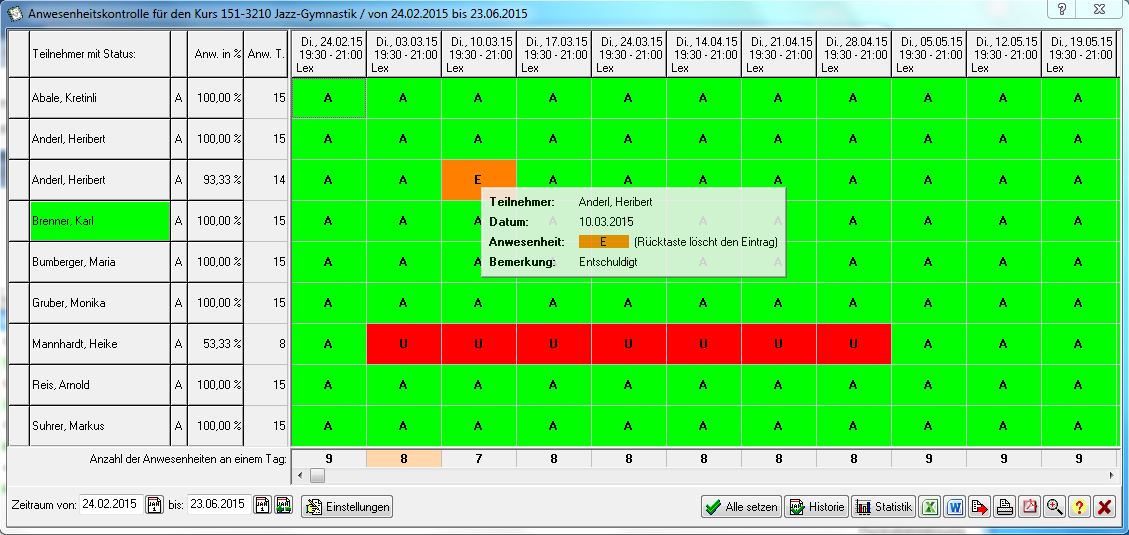Click daily count 9 under 24.02.15
Viewport: 1129px width, 535px height.
tap(328, 458)
